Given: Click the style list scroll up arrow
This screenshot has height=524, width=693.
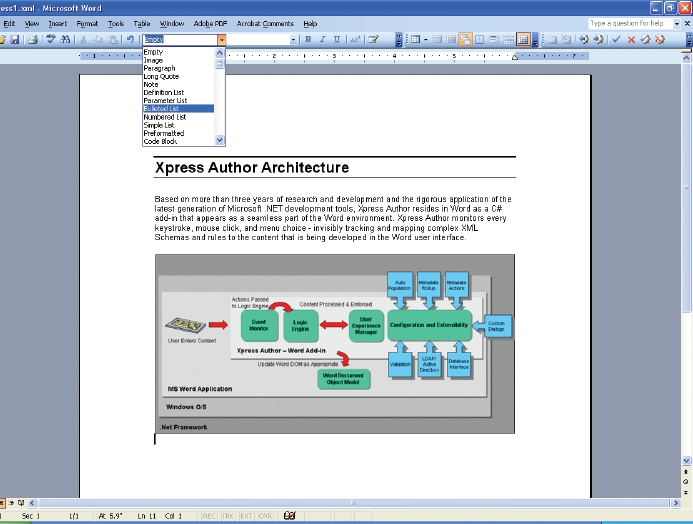Looking at the screenshot, I should pyautogui.click(x=220, y=53).
